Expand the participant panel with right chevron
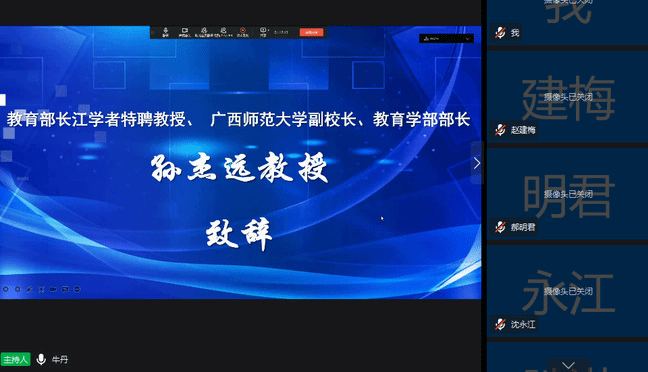 [x=477, y=163]
